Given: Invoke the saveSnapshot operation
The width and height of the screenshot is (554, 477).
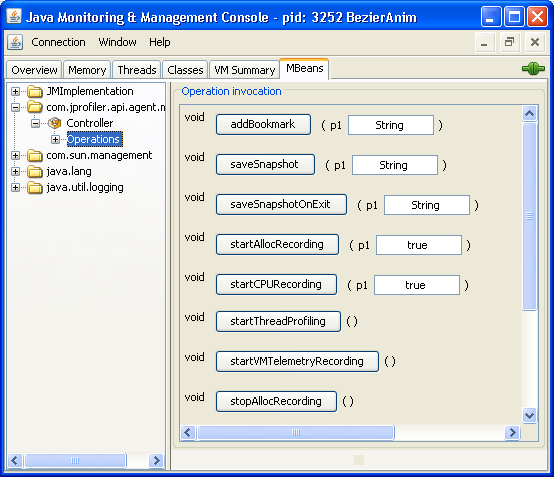Looking at the screenshot, I should coord(265,164).
